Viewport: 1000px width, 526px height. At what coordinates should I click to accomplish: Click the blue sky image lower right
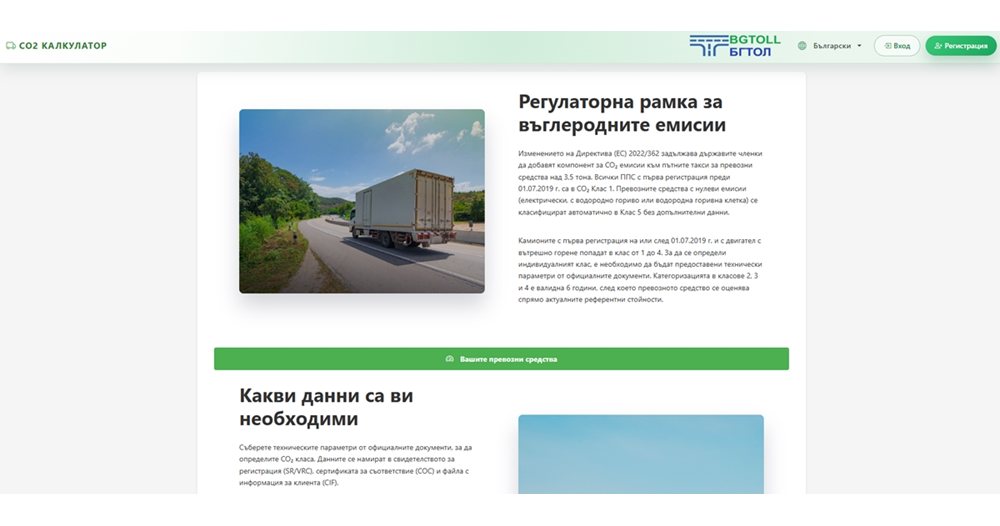[x=640, y=454]
